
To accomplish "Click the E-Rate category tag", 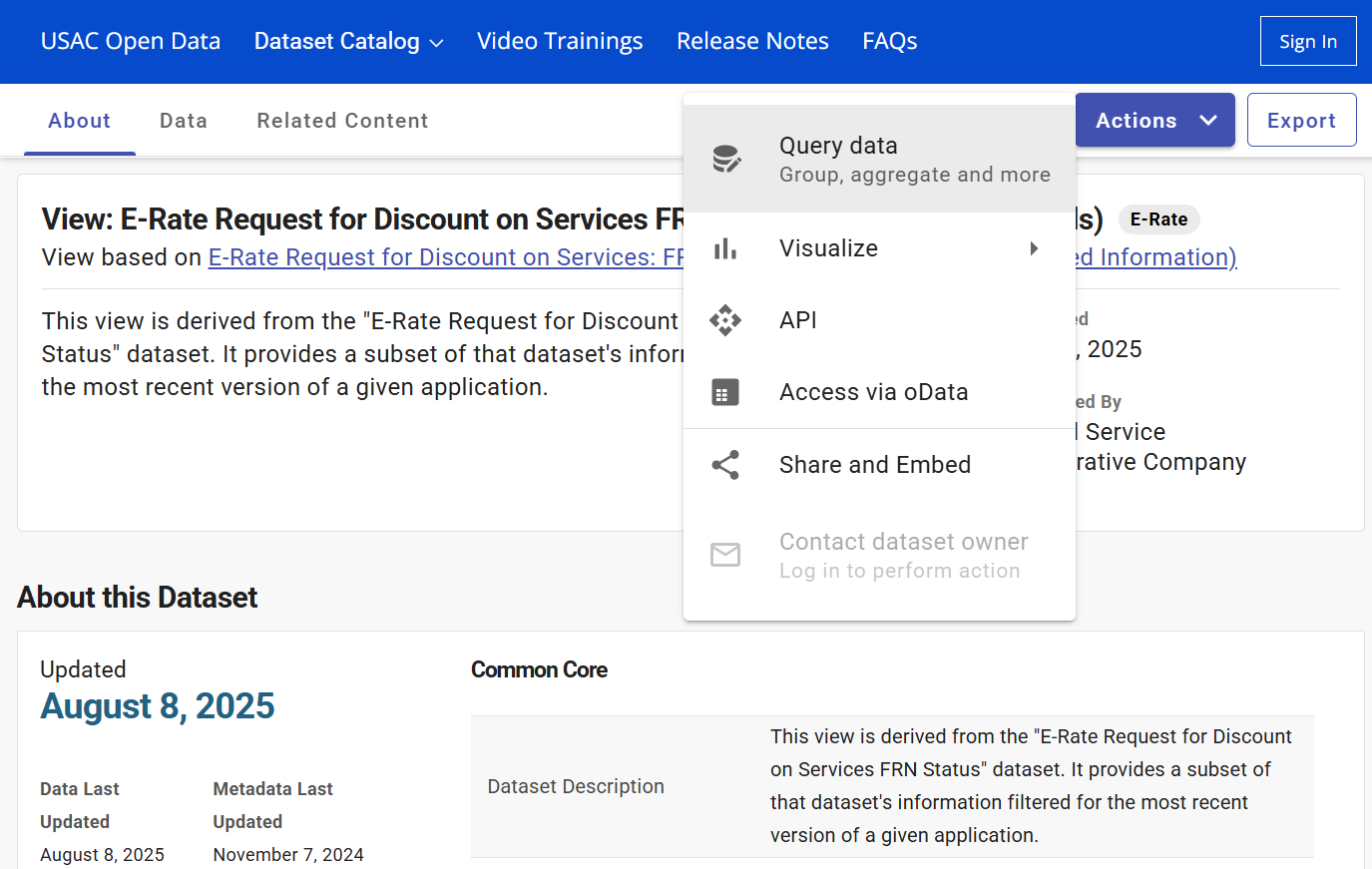I will [x=1158, y=219].
